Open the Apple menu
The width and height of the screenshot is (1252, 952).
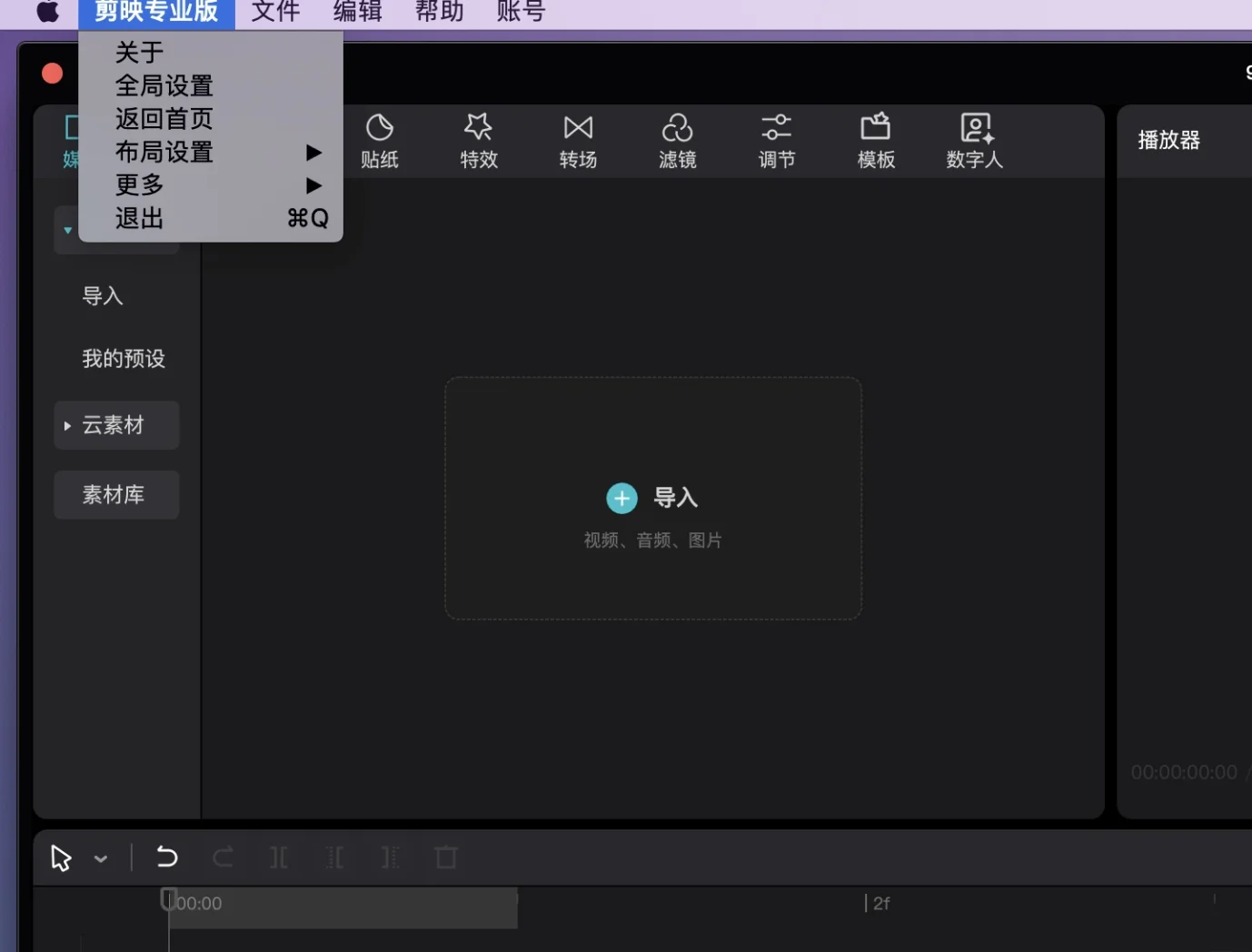tap(48, 12)
